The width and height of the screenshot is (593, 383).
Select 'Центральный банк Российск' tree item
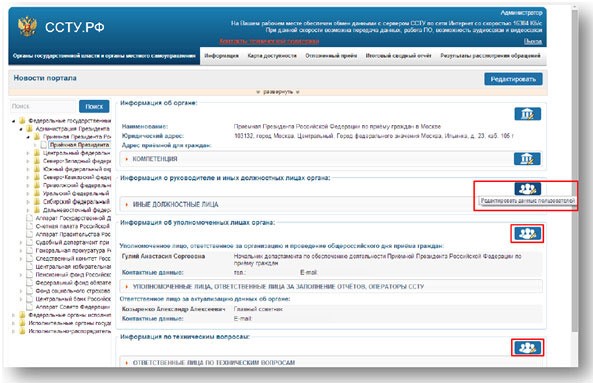click(73, 299)
